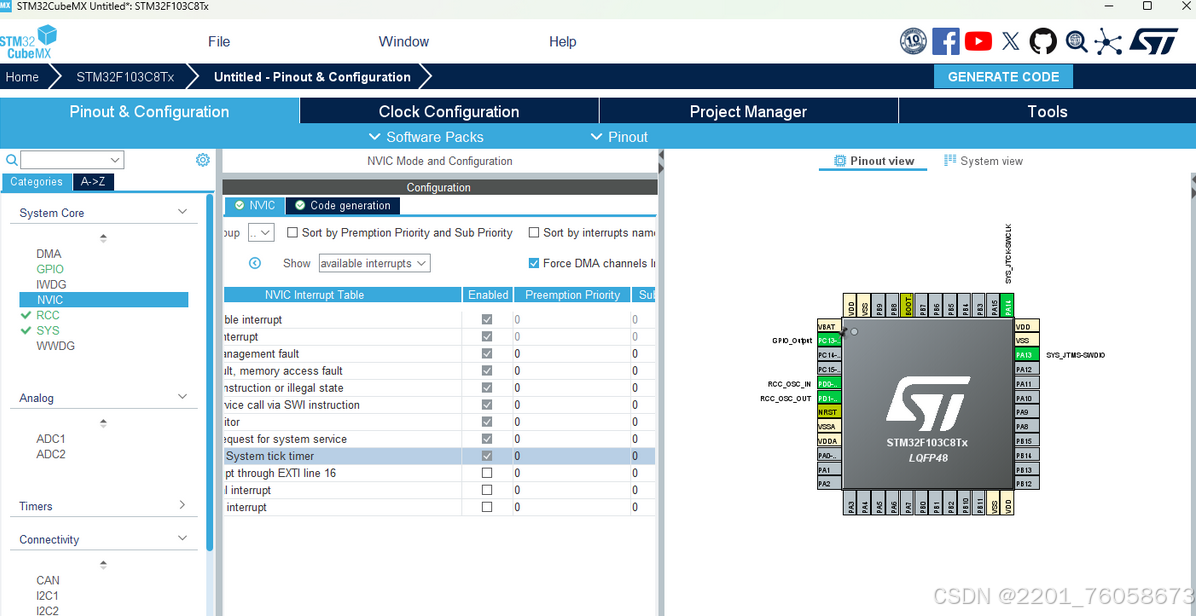Switch to the Code generation tab
The image size is (1199, 616).
(343, 206)
